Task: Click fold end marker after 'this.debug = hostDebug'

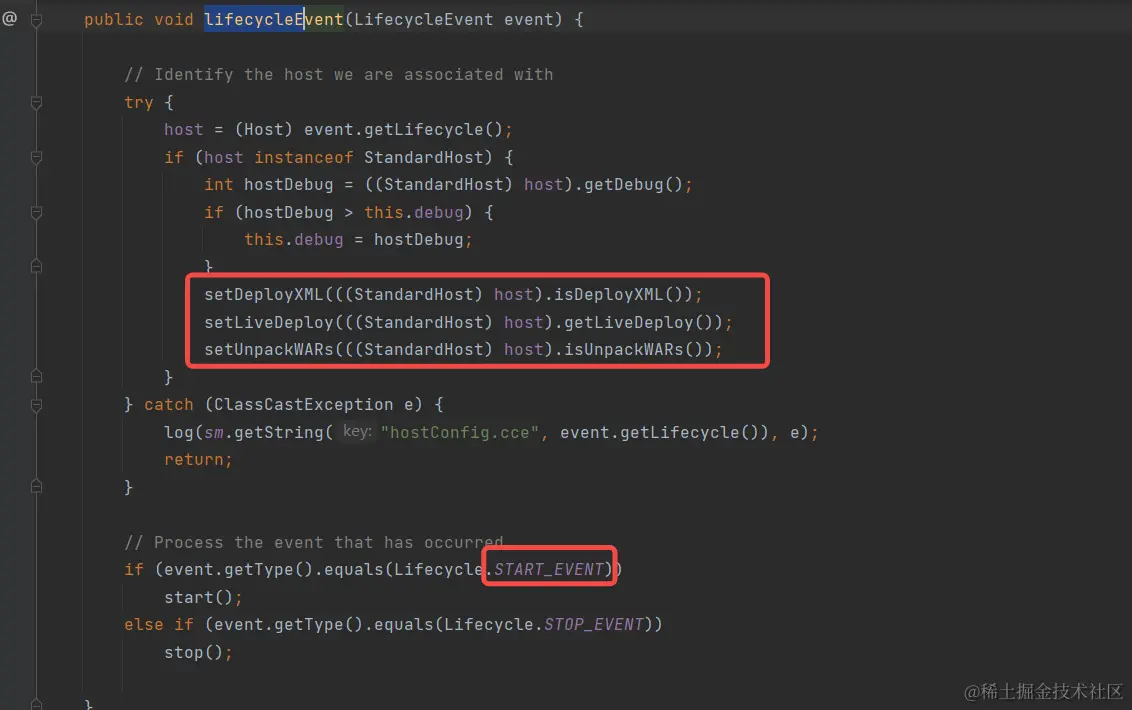Action: (36, 267)
